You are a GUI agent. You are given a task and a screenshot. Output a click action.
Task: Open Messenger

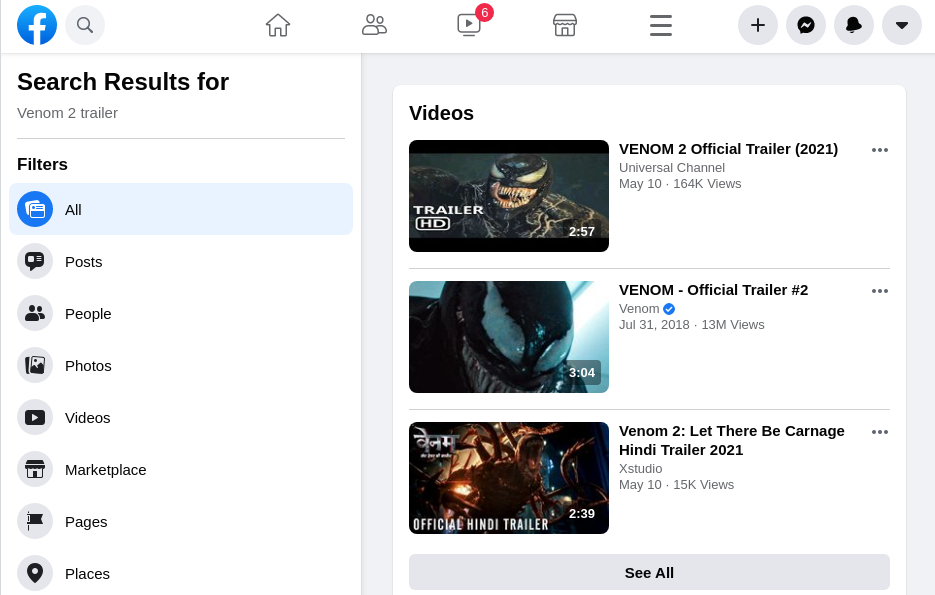[806, 25]
